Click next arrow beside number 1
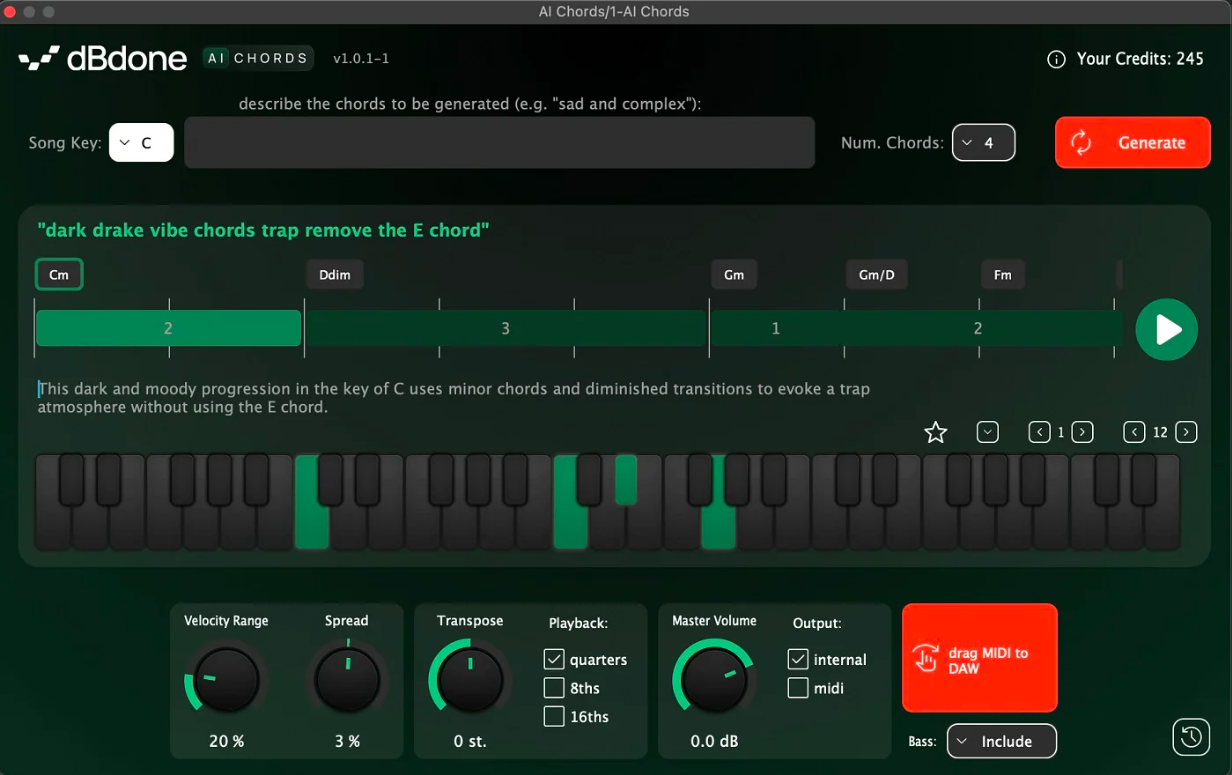Image resolution: width=1232 pixels, height=775 pixels. click(x=1082, y=432)
